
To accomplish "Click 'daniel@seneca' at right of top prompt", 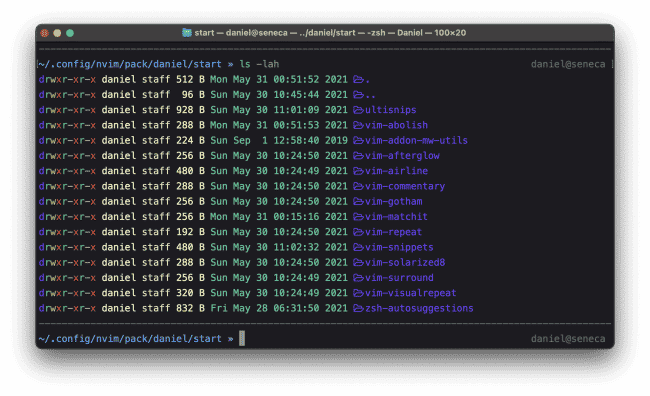I will tap(568, 64).
